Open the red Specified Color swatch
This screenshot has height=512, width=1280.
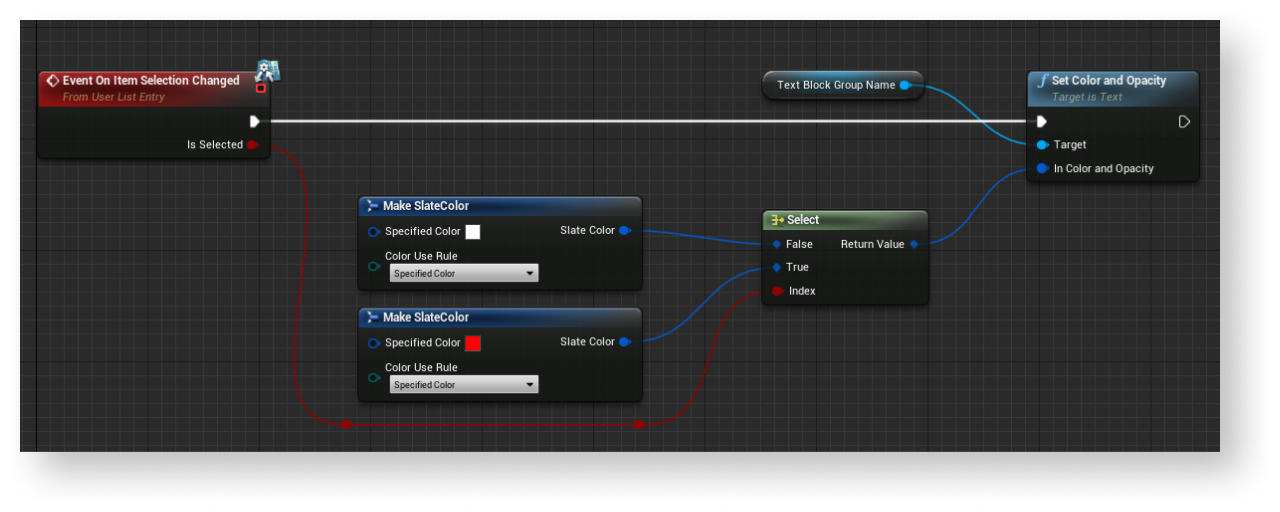click(473, 343)
